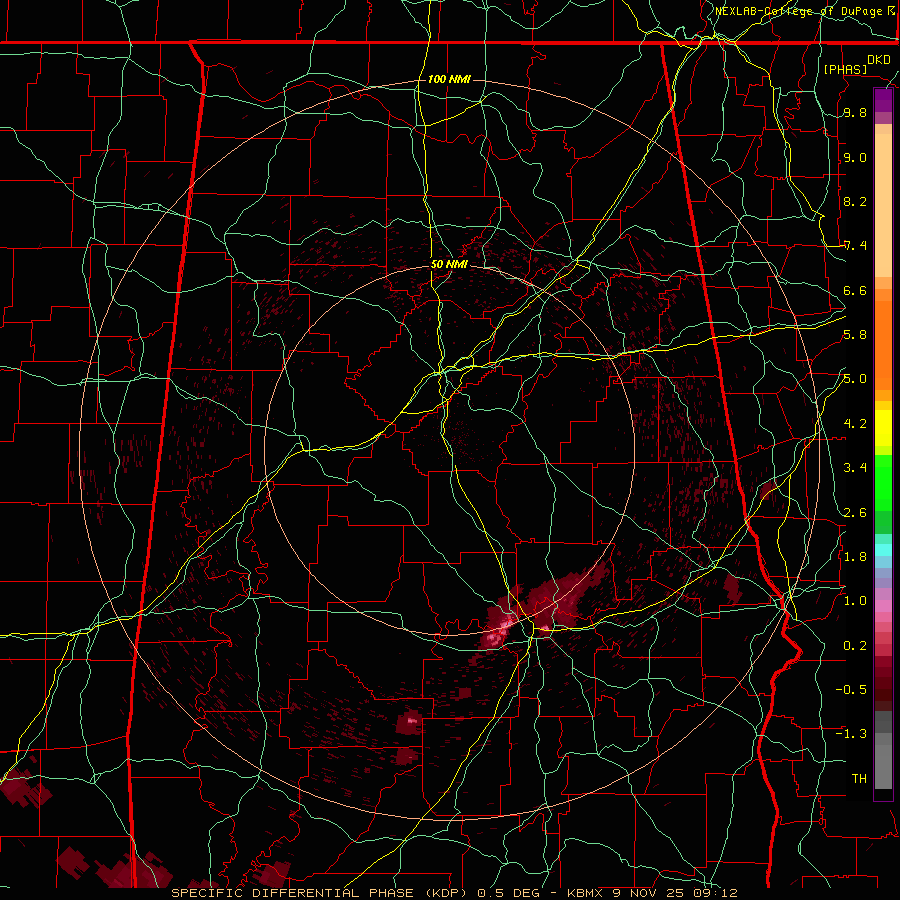Click the 3.4 scale value
The width and height of the screenshot is (900, 900).
855,468
